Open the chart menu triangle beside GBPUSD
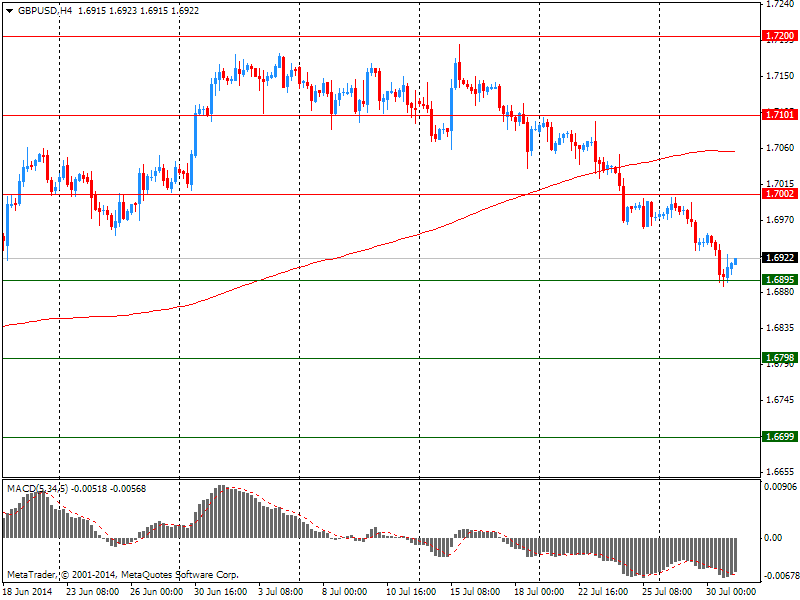 coord(10,11)
